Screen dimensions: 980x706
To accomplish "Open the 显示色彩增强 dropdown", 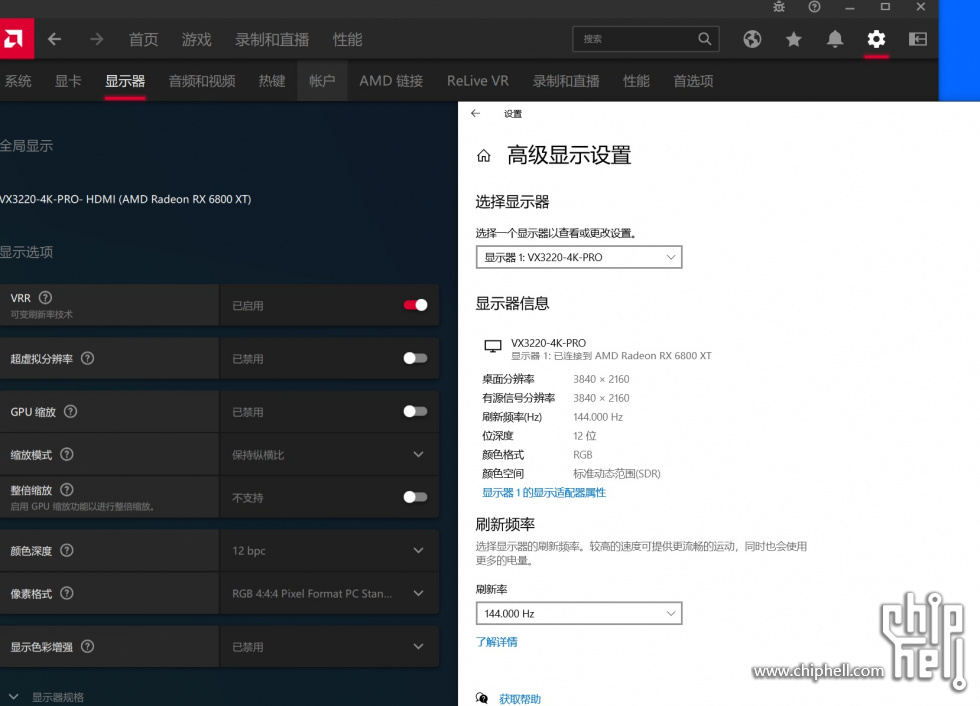I will pyautogui.click(x=329, y=647).
